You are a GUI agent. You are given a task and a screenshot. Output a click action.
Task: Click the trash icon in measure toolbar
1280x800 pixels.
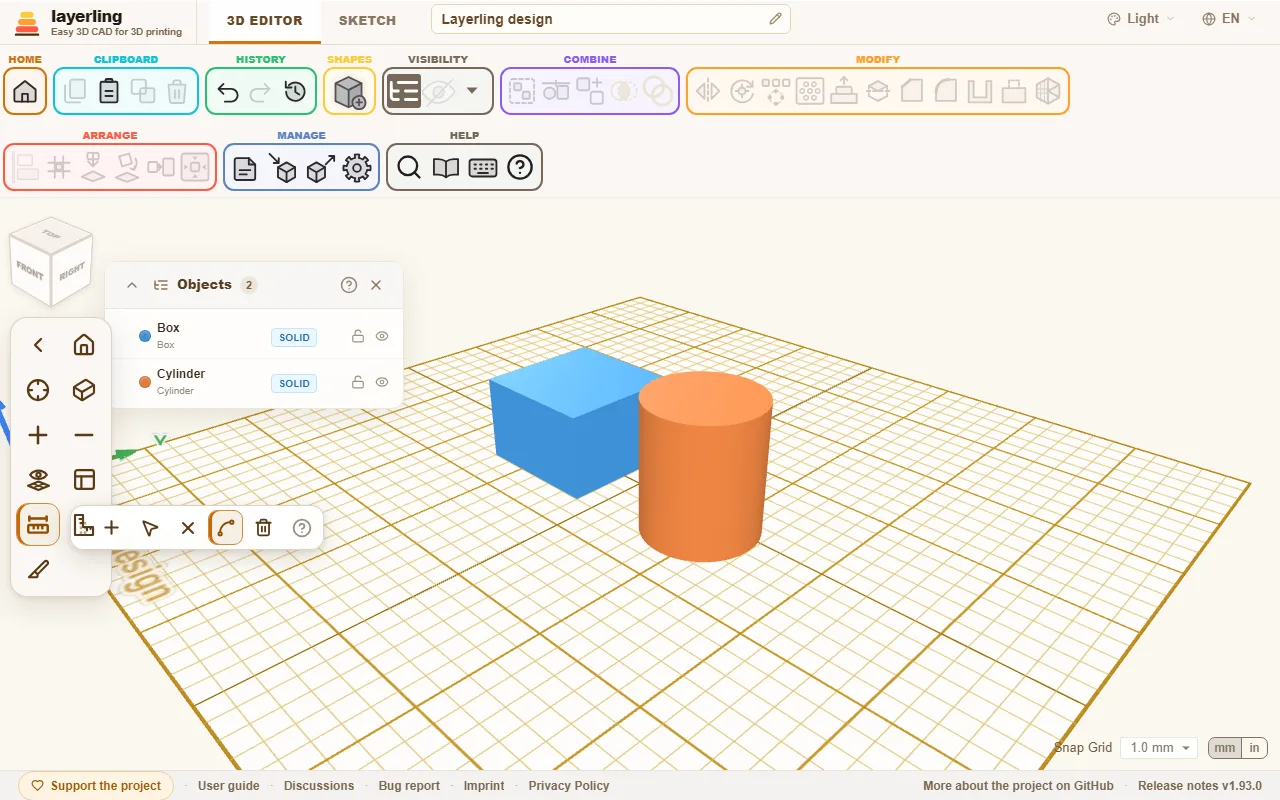263,528
